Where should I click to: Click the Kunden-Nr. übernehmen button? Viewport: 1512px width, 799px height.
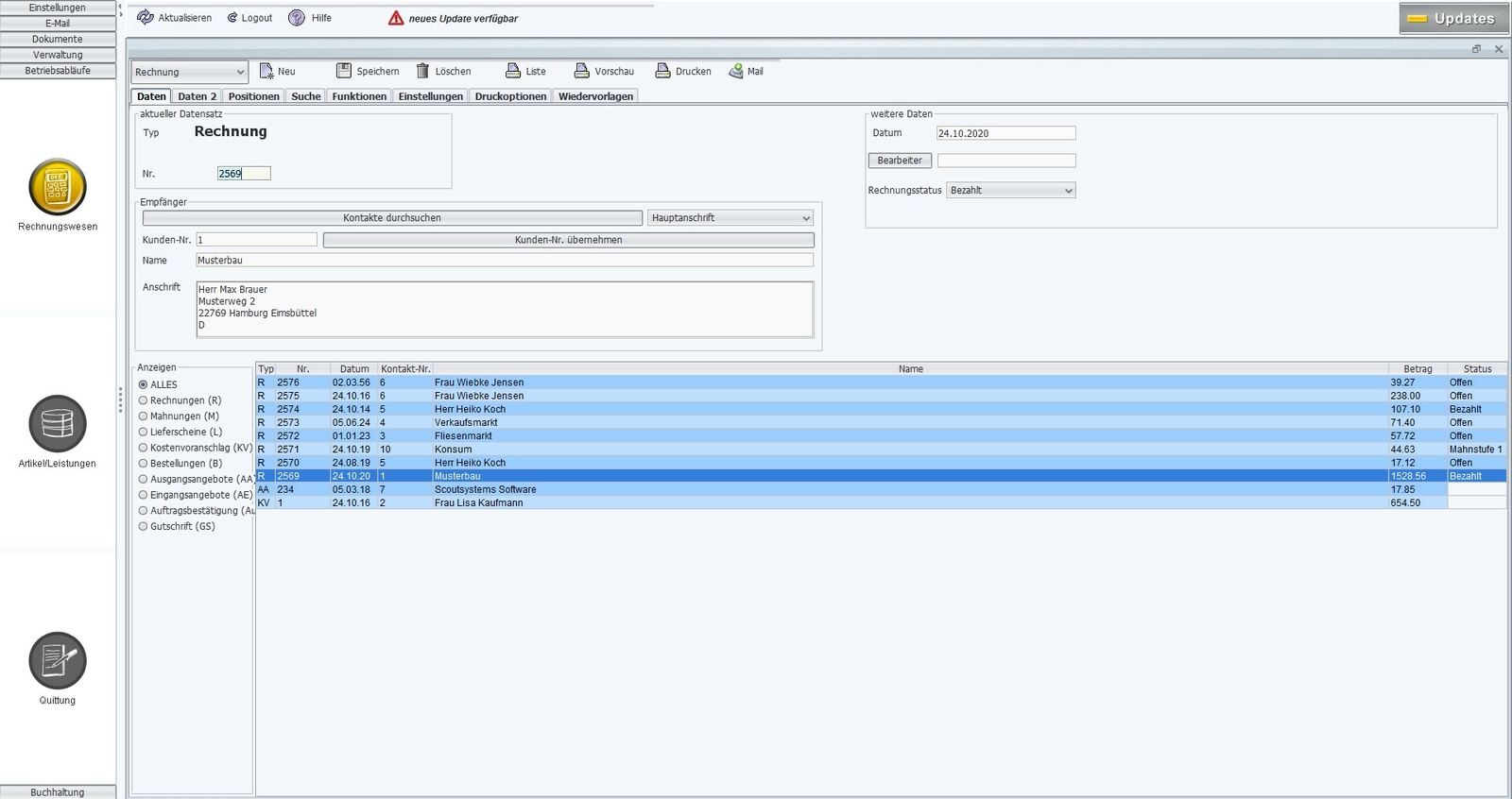pyautogui.click(x=568, y=240)
